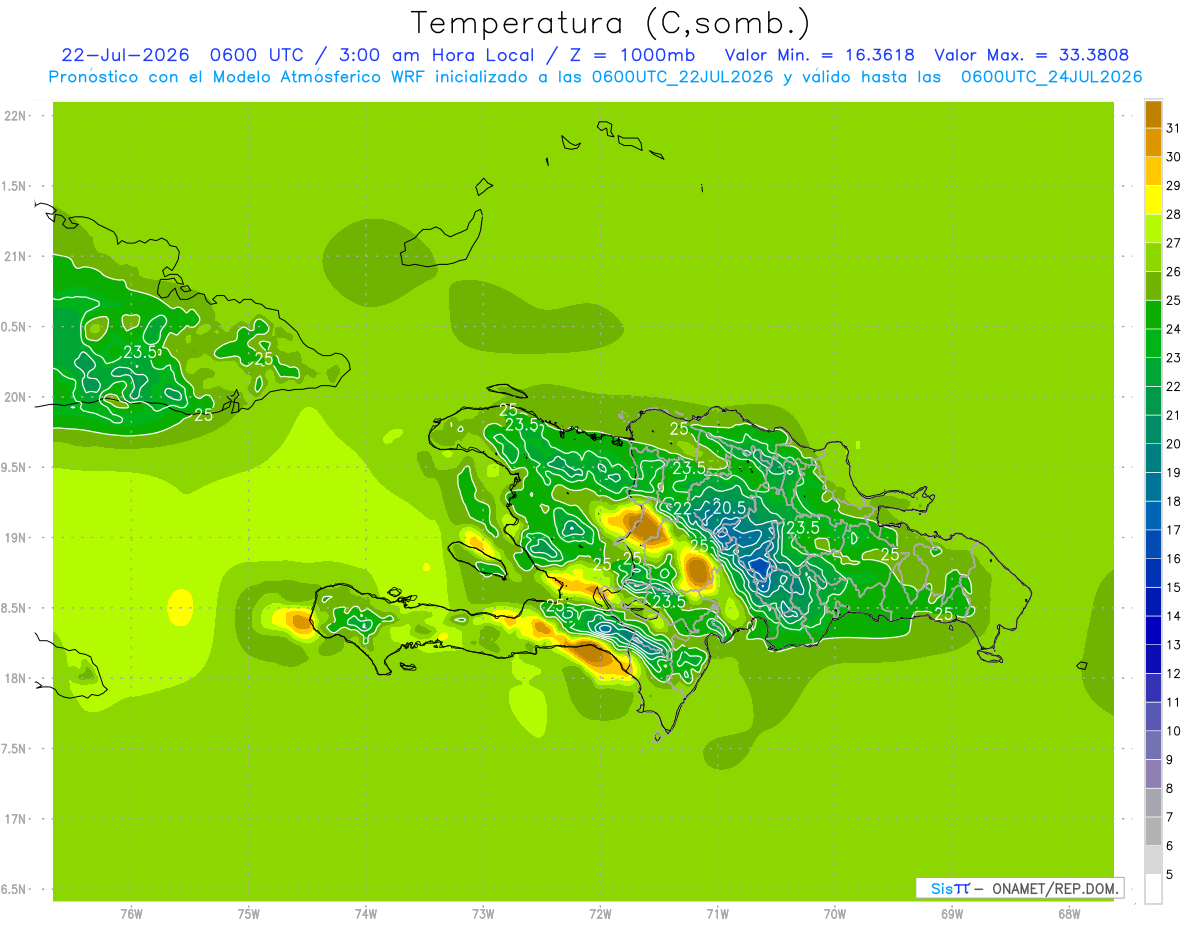
Task: Click the '72W' longitude axis label
Action: pos(600,913)
